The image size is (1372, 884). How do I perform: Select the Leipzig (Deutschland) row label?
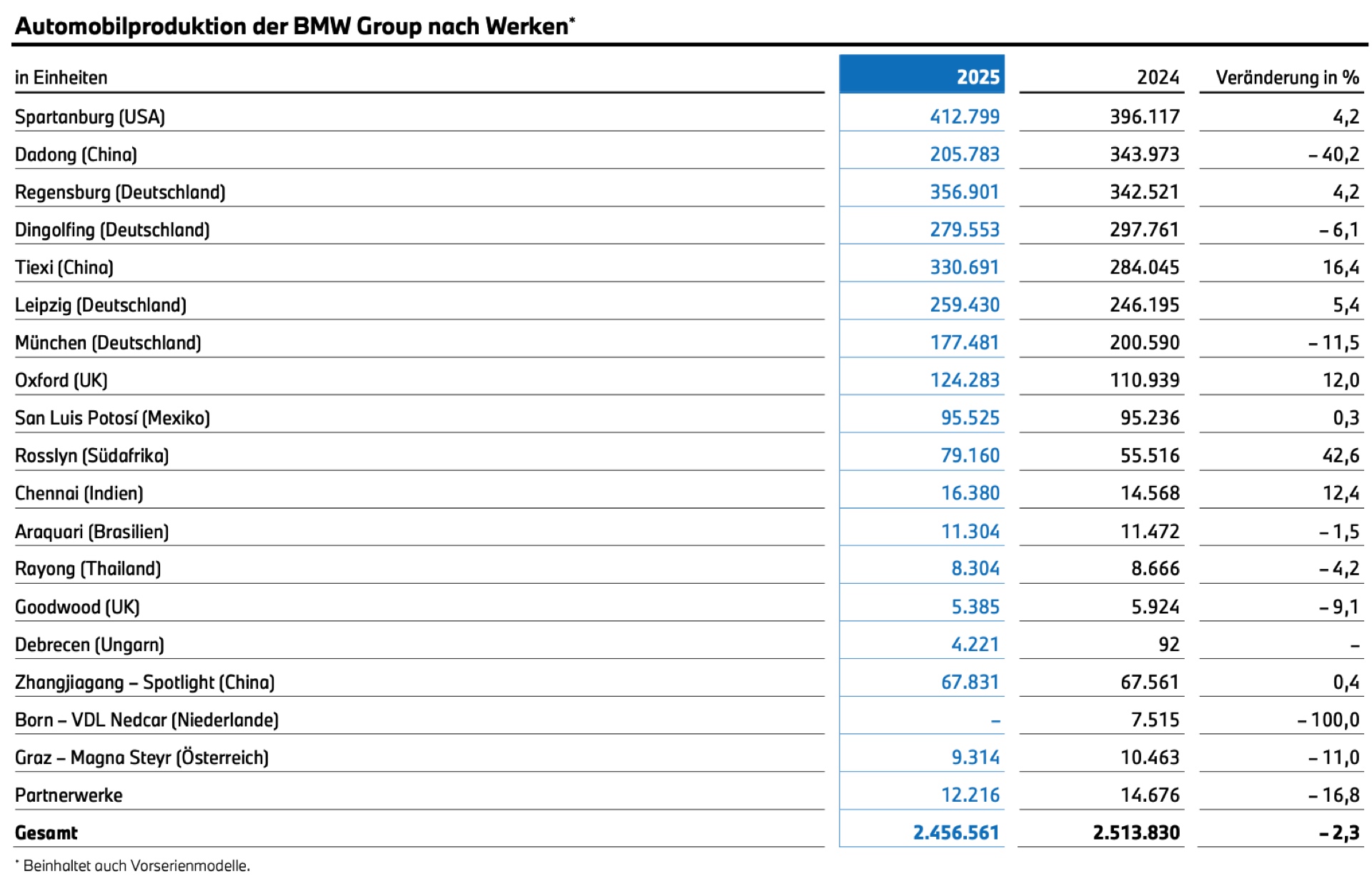tap(101, 305)
